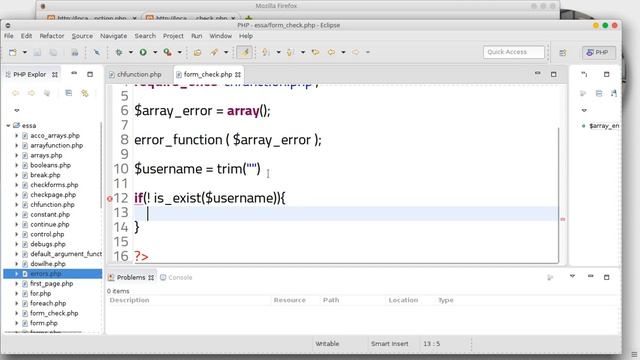Image resolution: width=640 pixels, height=360 pixels.
Task: Expand the chfunction.php tree node
Action: click(16, 204)
